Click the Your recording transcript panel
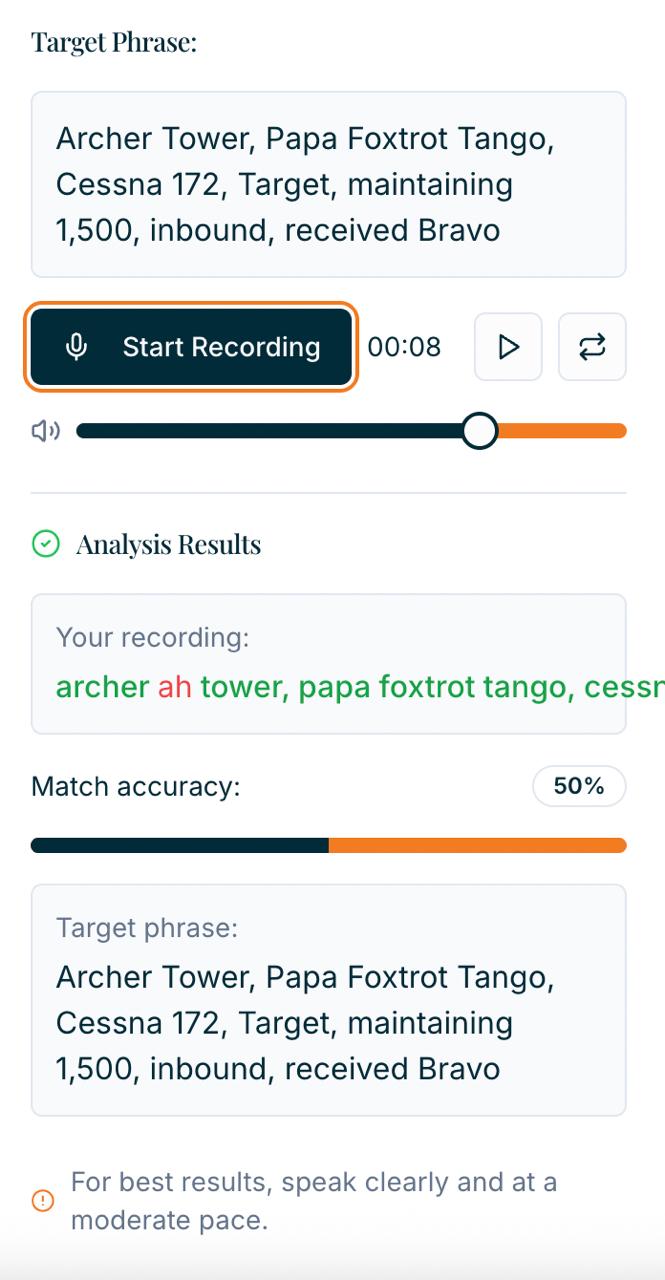The width and height of the screenshot is (665, 1280). coord(330,662)
